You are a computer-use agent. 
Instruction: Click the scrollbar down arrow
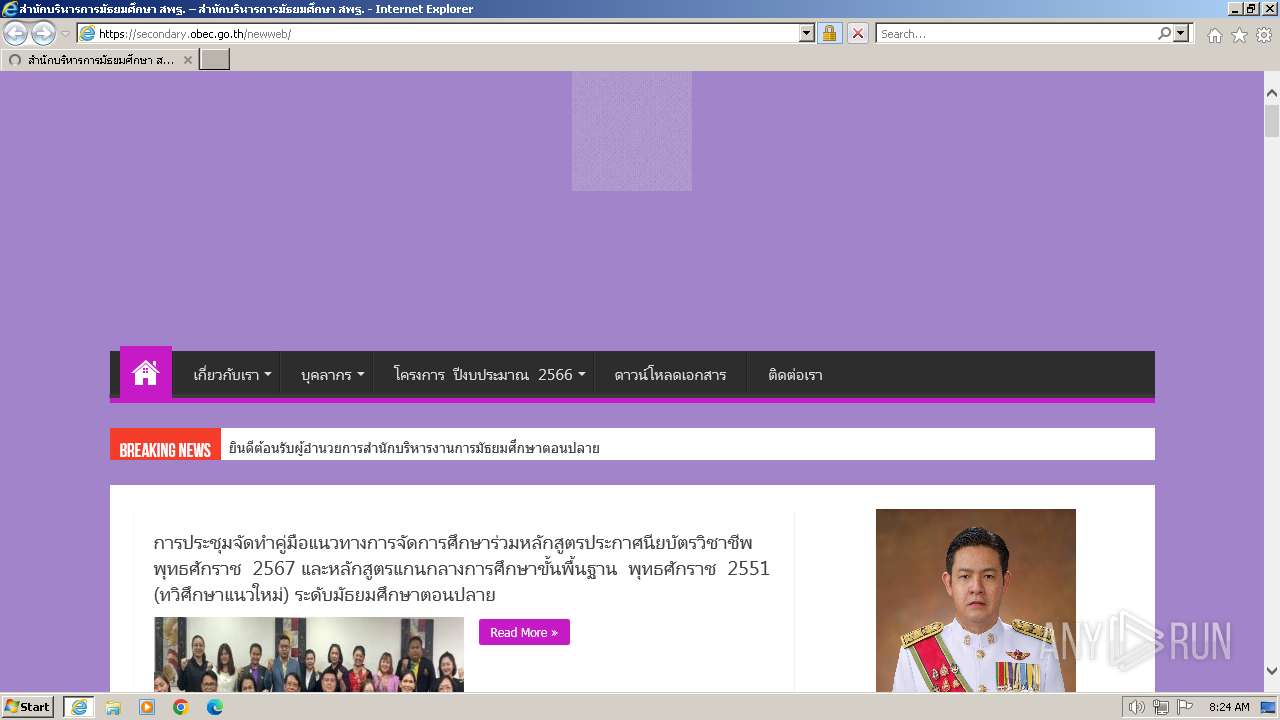click(1272, 672)
